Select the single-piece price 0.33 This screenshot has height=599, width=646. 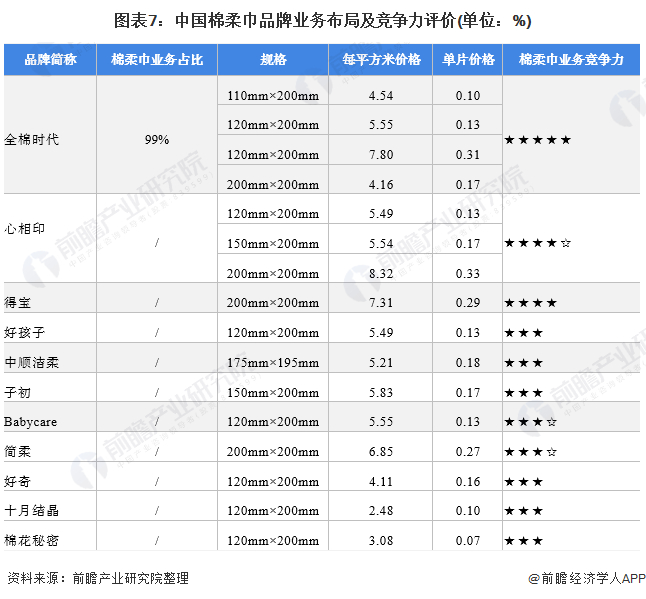pos(468,274)
